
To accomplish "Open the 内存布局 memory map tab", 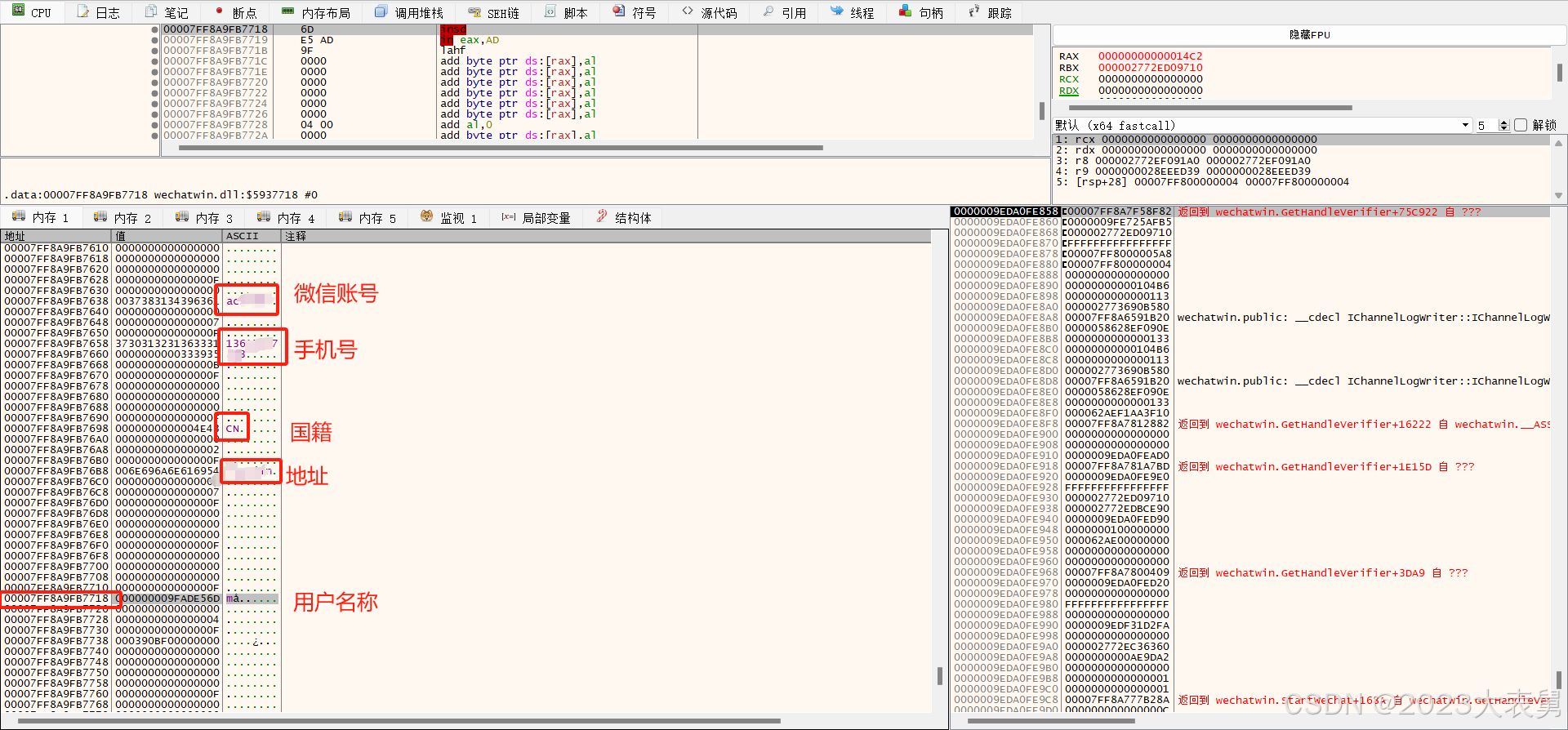I will [x=315, y=12].
